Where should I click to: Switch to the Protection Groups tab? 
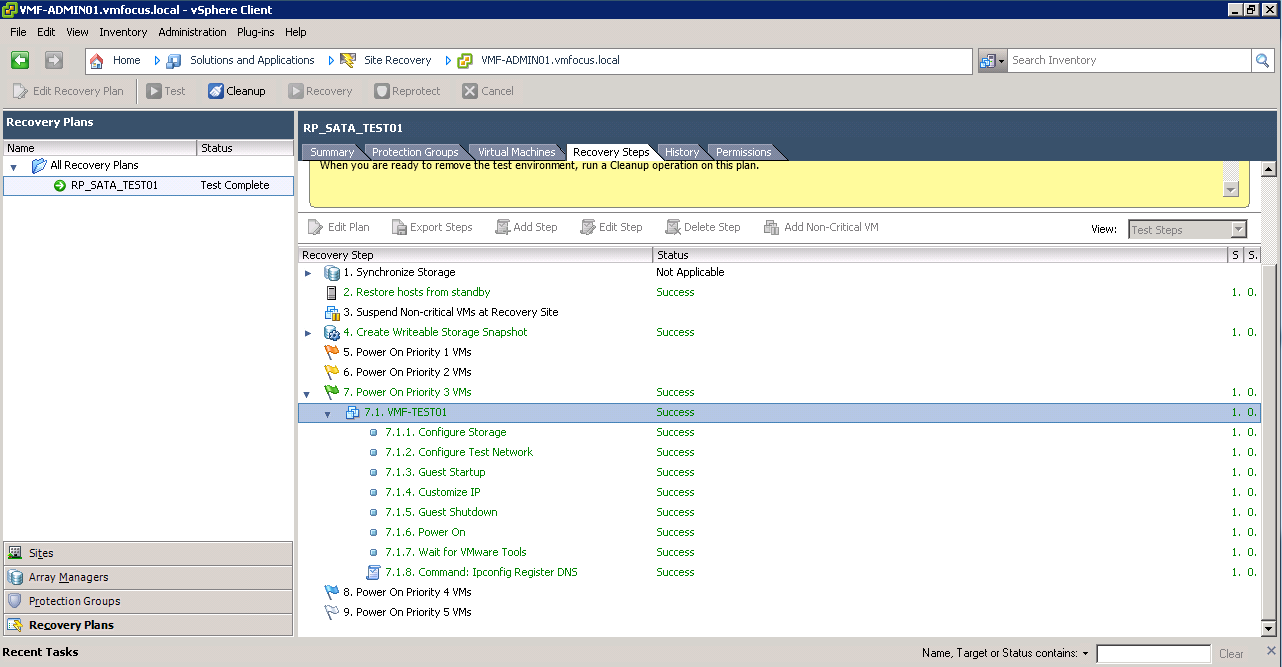point(414,152)
